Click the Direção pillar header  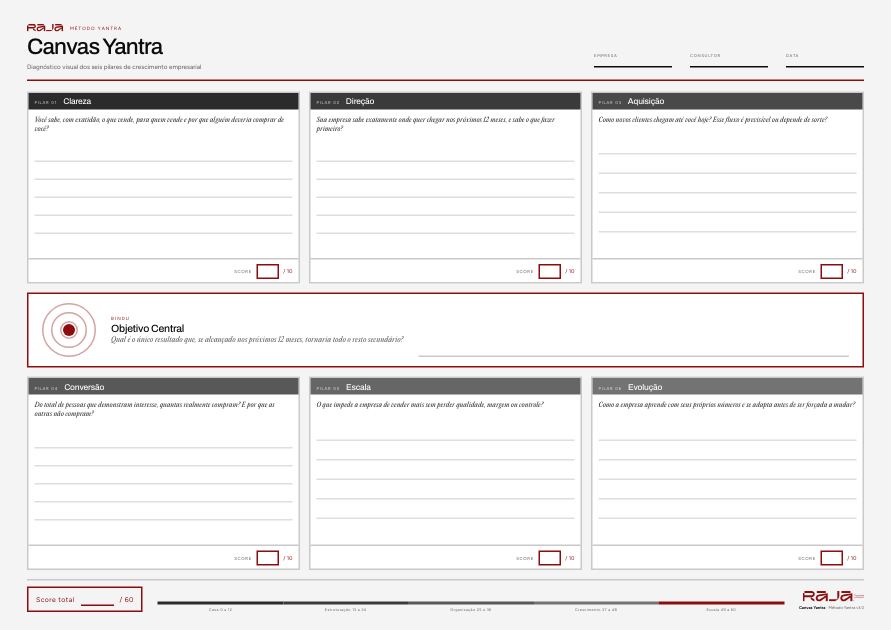446,101
